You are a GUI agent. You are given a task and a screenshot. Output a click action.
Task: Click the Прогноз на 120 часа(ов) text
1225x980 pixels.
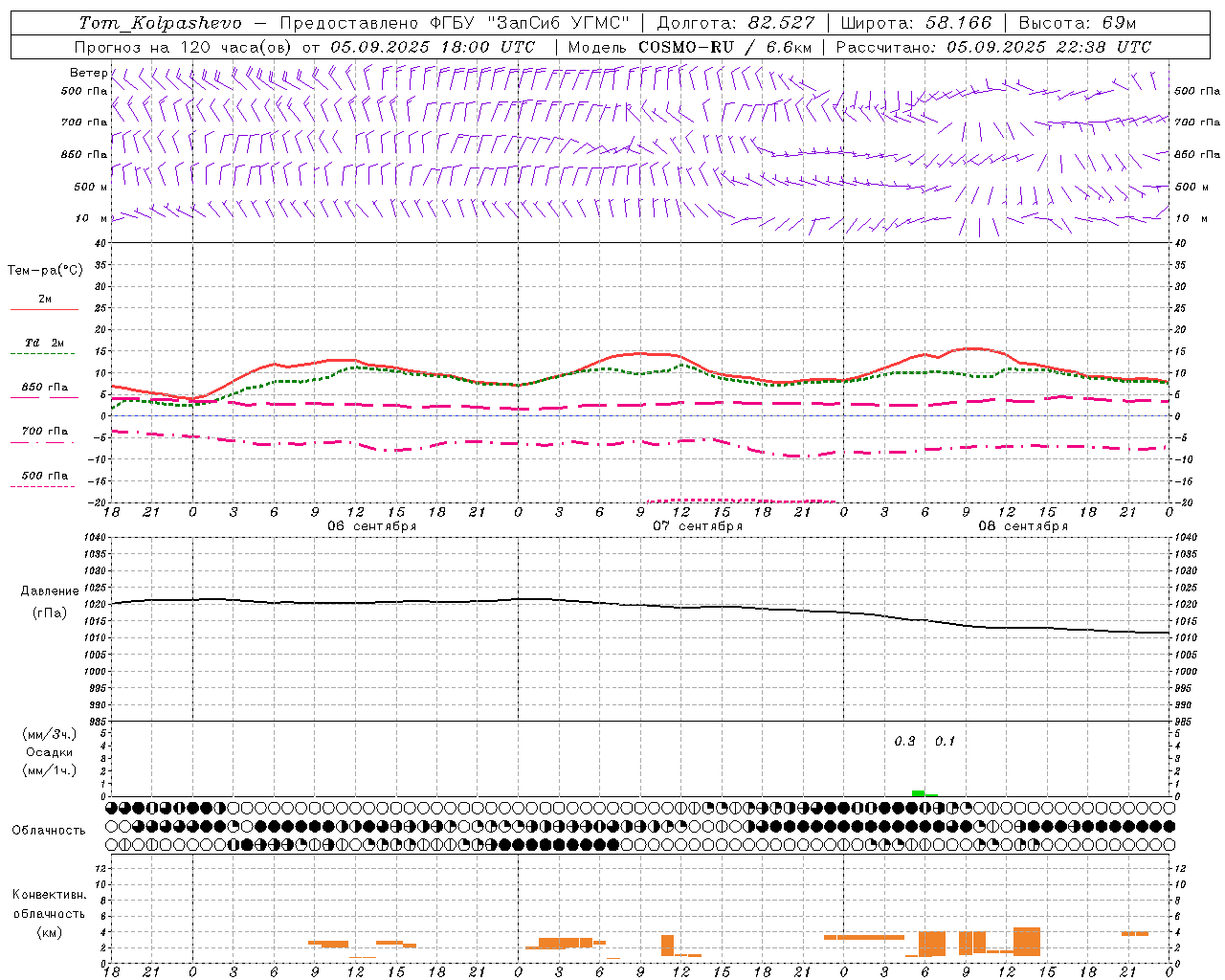pyautogui.click(x=185, y=47)
